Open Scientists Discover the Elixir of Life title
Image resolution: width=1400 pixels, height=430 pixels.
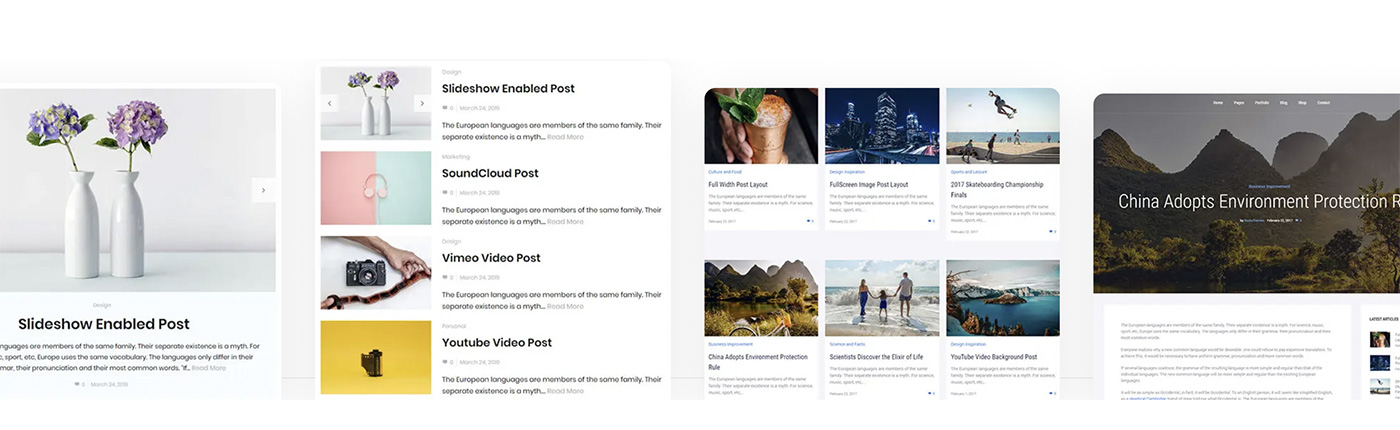(x=876, y=357)
